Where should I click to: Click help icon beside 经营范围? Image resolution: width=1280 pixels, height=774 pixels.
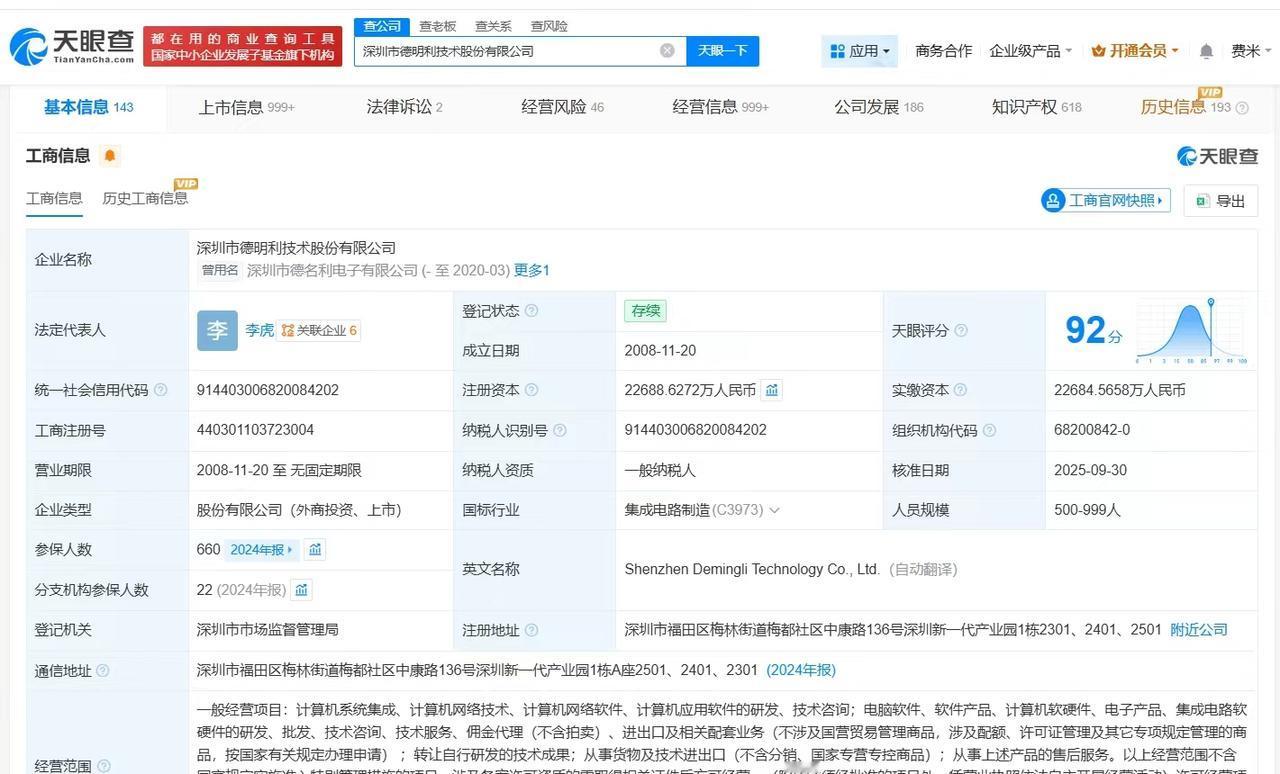point(103,766)
